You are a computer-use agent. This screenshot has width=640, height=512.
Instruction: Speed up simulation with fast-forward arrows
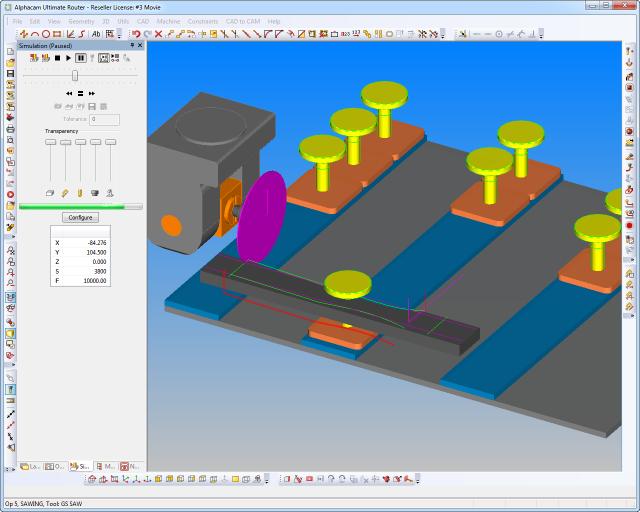click(x=92, y=93)
